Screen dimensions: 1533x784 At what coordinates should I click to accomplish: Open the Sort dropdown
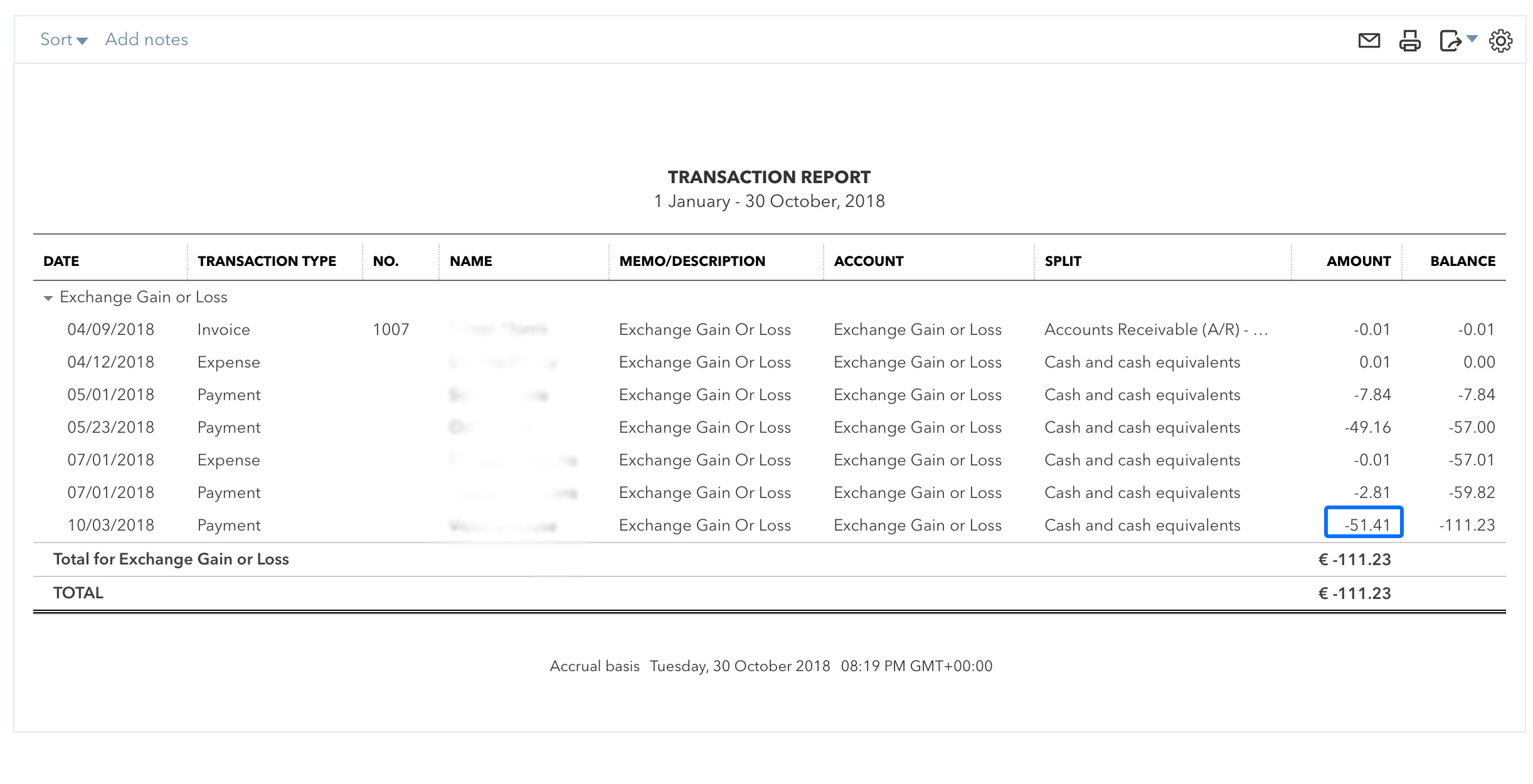pos(63,40)
